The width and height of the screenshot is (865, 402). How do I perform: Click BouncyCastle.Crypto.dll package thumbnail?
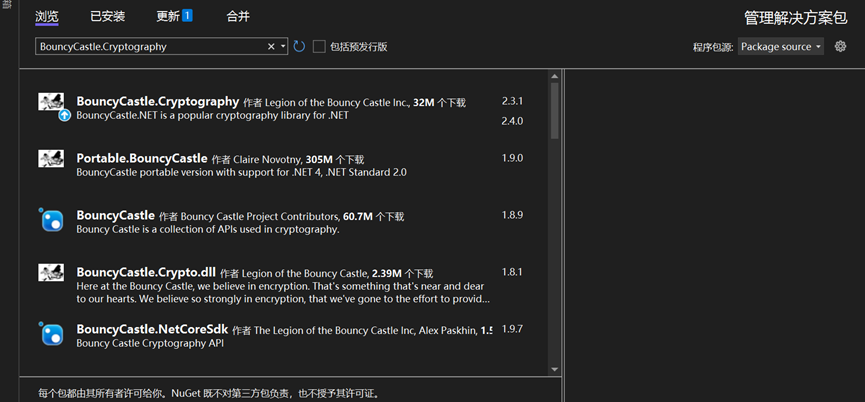point(51,272)
